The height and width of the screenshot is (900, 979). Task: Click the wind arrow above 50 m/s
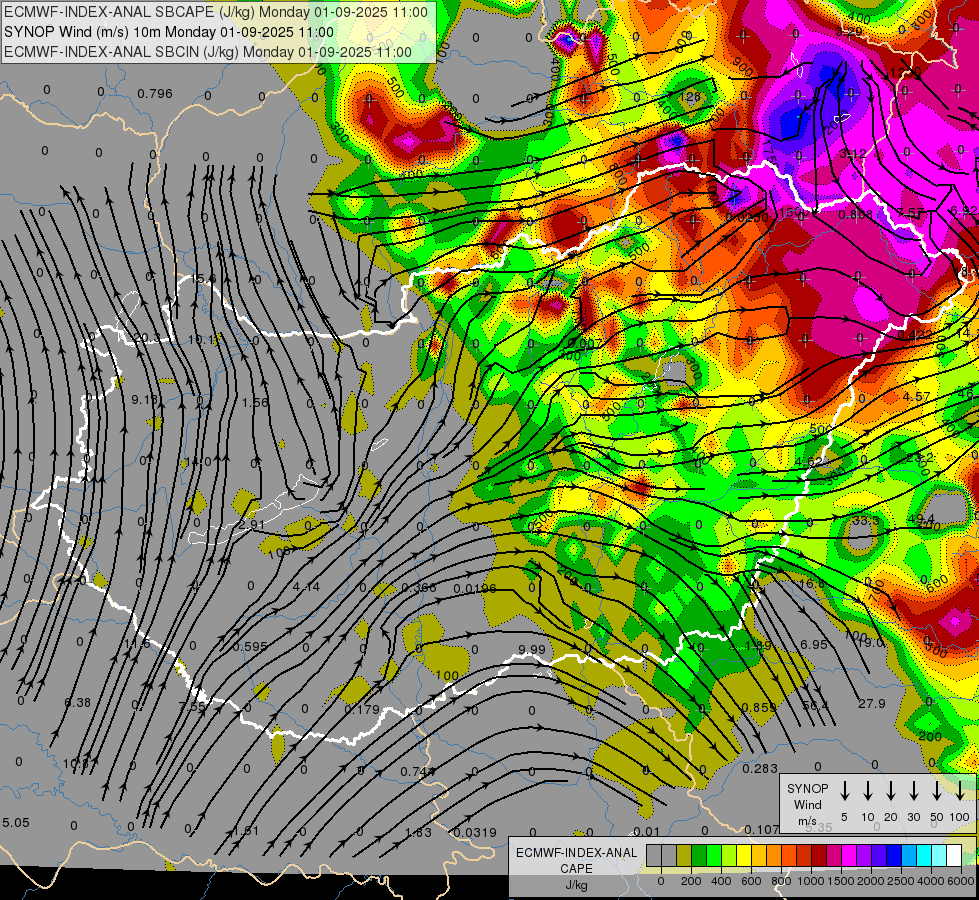coord(937,790)
